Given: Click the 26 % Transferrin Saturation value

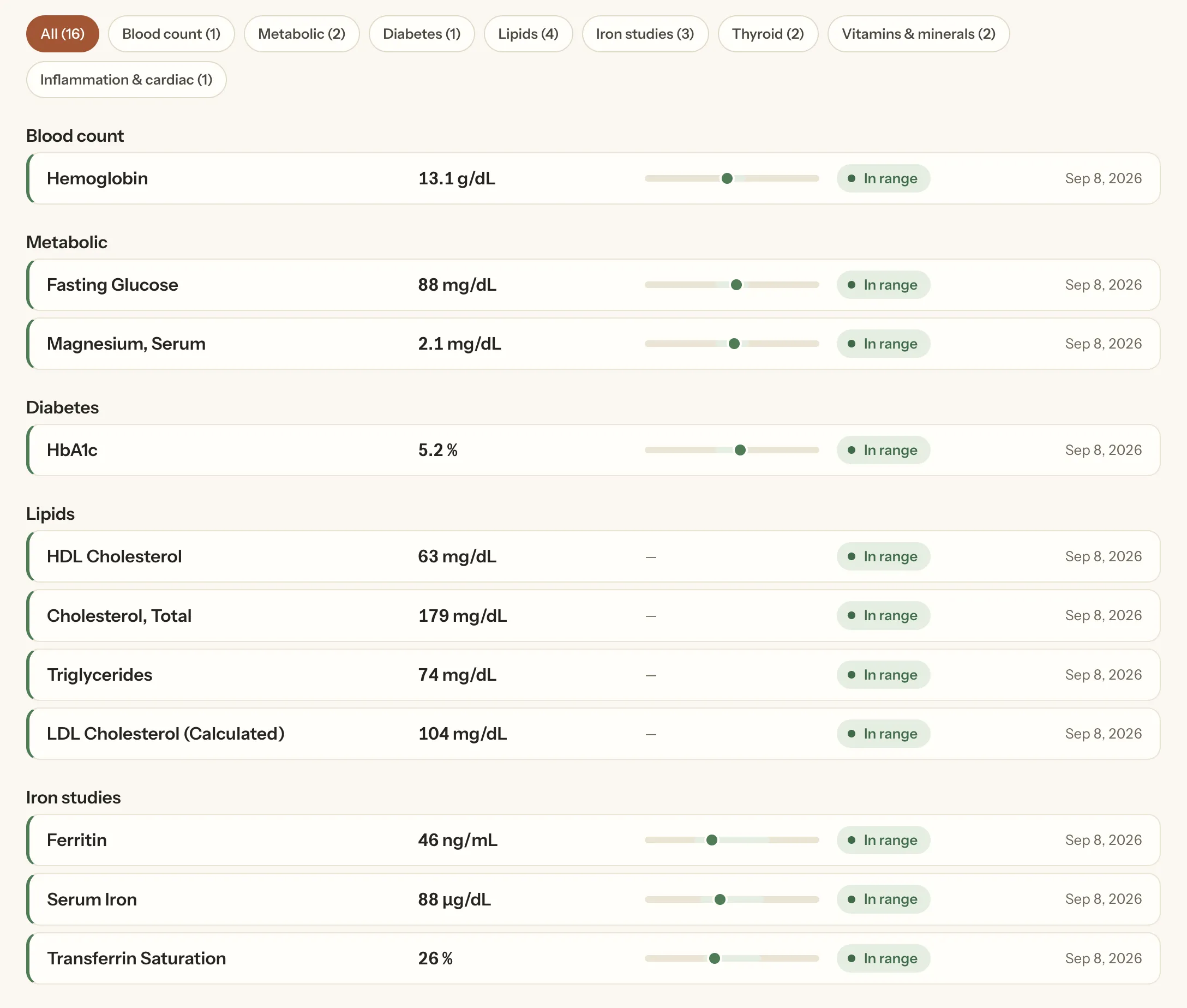Looking at the screenshot, I should pyautogui.click(x=435, y=958).
